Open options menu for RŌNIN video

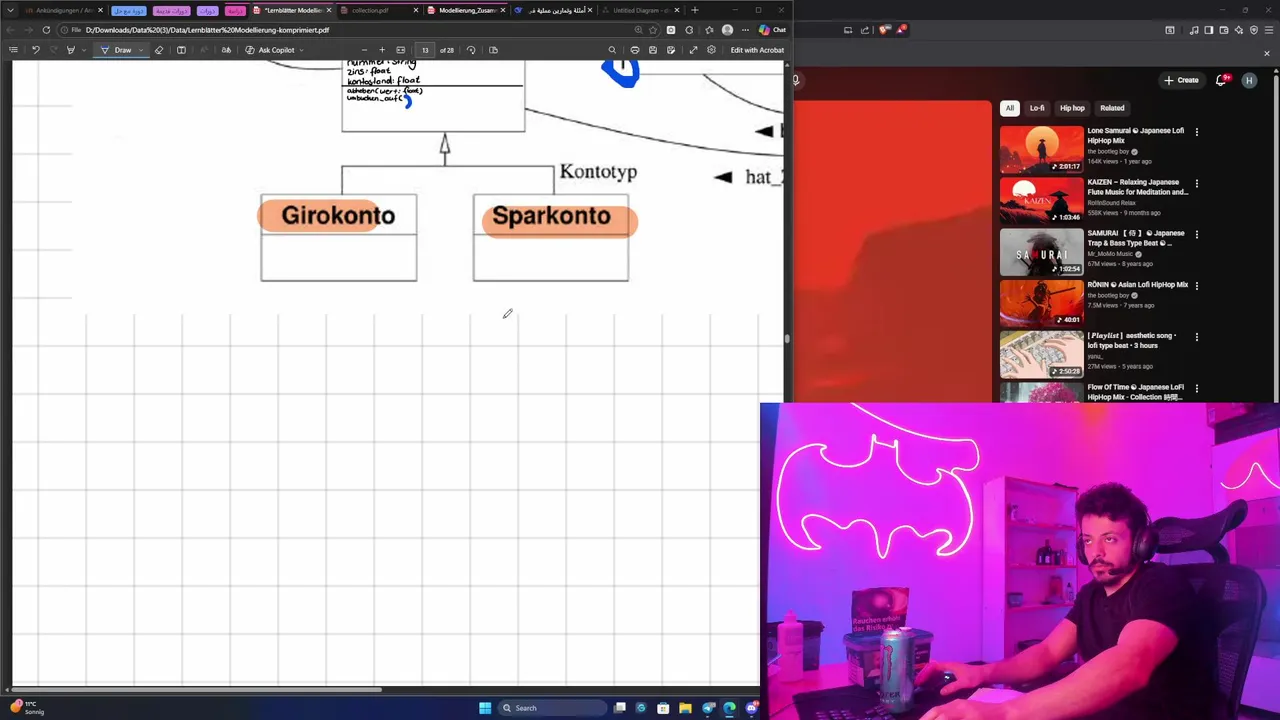point(1196,285)
